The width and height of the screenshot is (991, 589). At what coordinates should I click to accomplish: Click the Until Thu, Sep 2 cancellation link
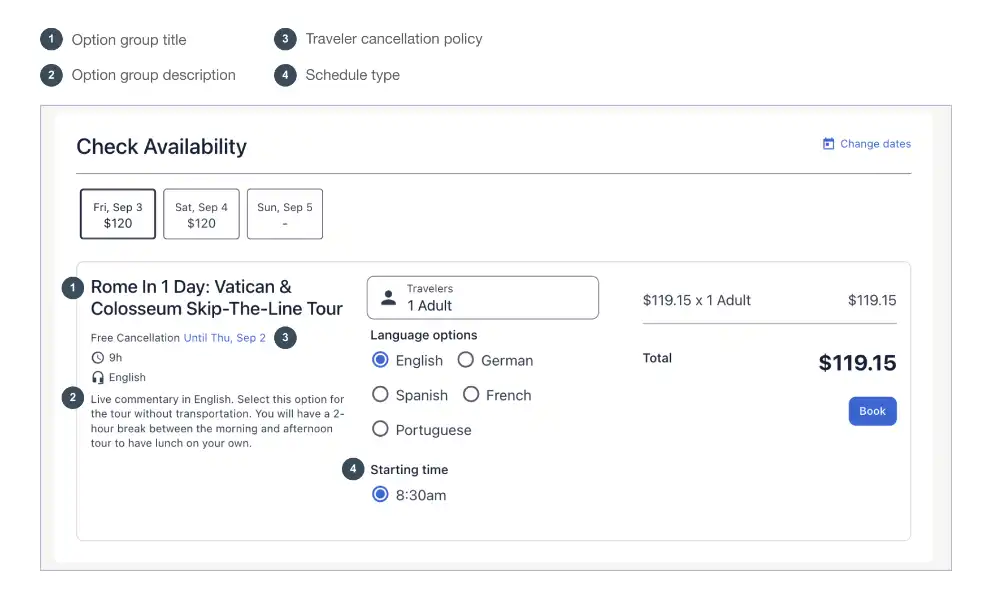click(224, 338)
